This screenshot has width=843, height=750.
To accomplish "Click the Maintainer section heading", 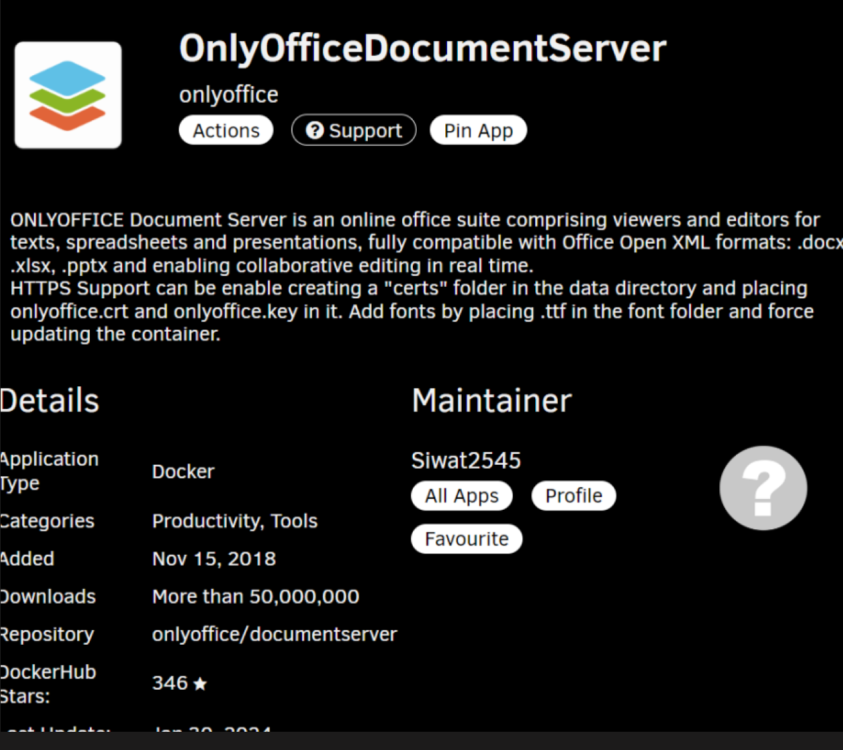I will pyautogui.click(x=491, y=401).
